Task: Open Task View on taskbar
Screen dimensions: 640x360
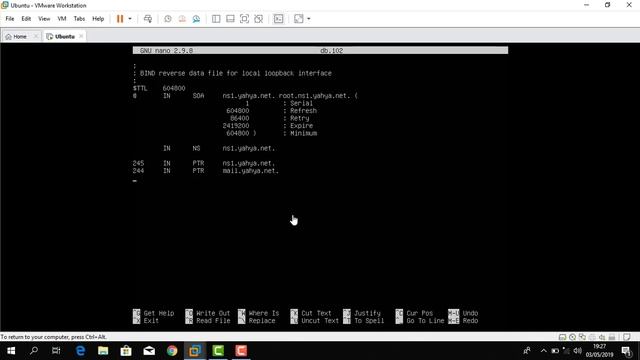Action: 56,351
